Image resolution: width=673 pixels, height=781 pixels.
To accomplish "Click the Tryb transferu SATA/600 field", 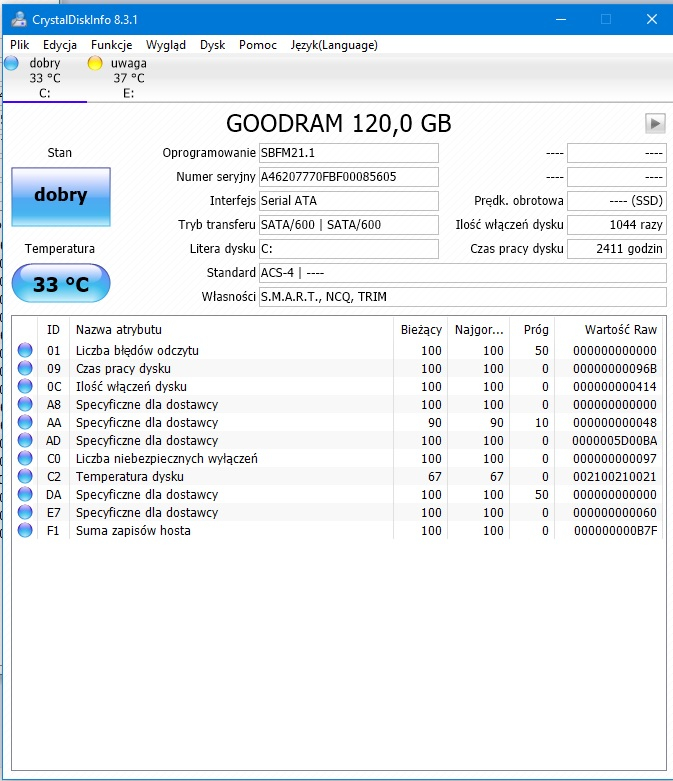I will click(x=349, y=225).
